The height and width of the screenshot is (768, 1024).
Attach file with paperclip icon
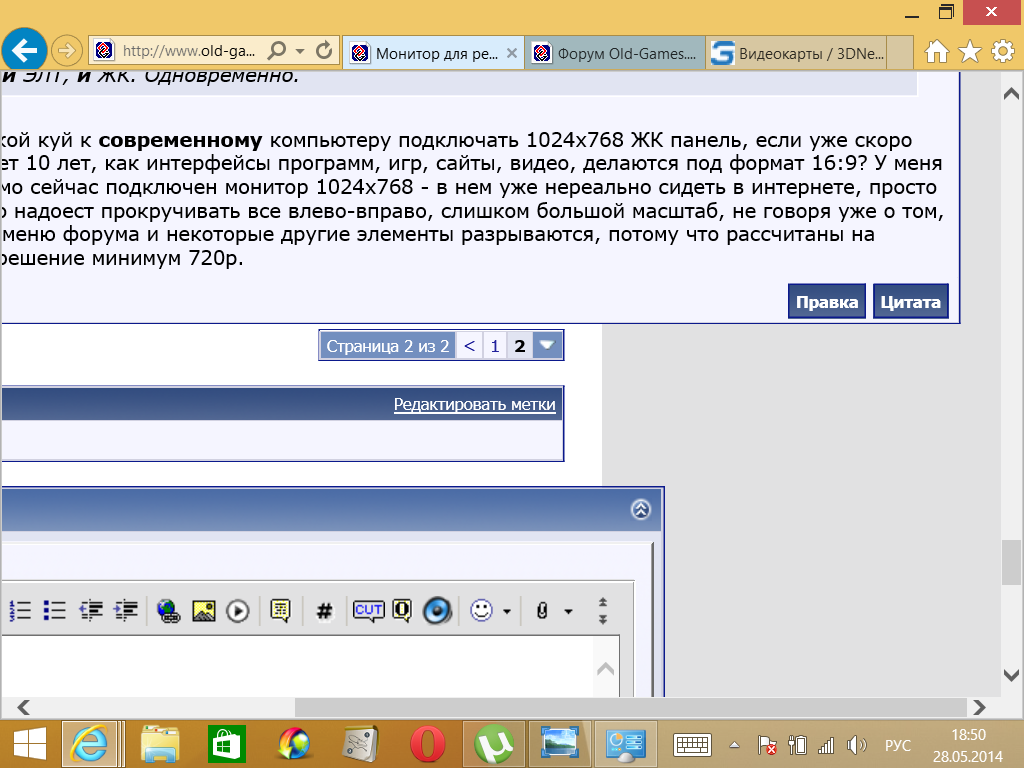(x=542, y=611)
